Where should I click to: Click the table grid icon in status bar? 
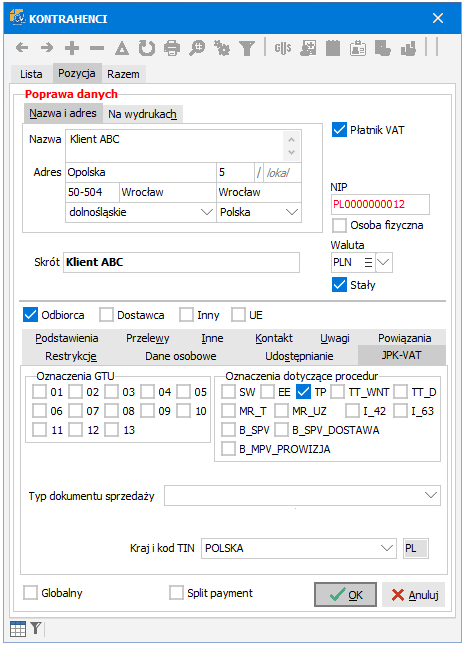pyautogui.click(x=18, y=629)
